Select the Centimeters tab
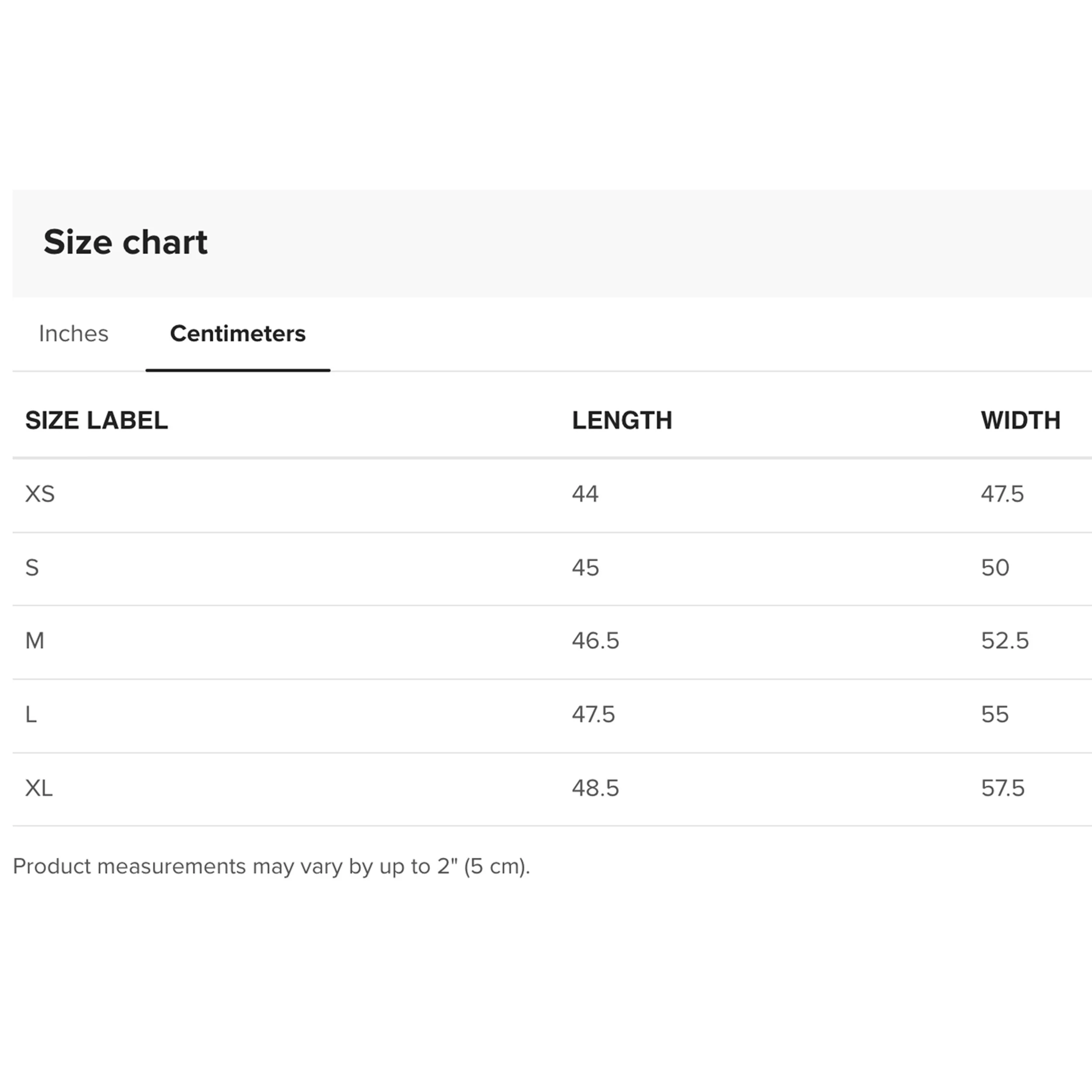This screenshot has height=1092, width=1092. pos(238,333)
